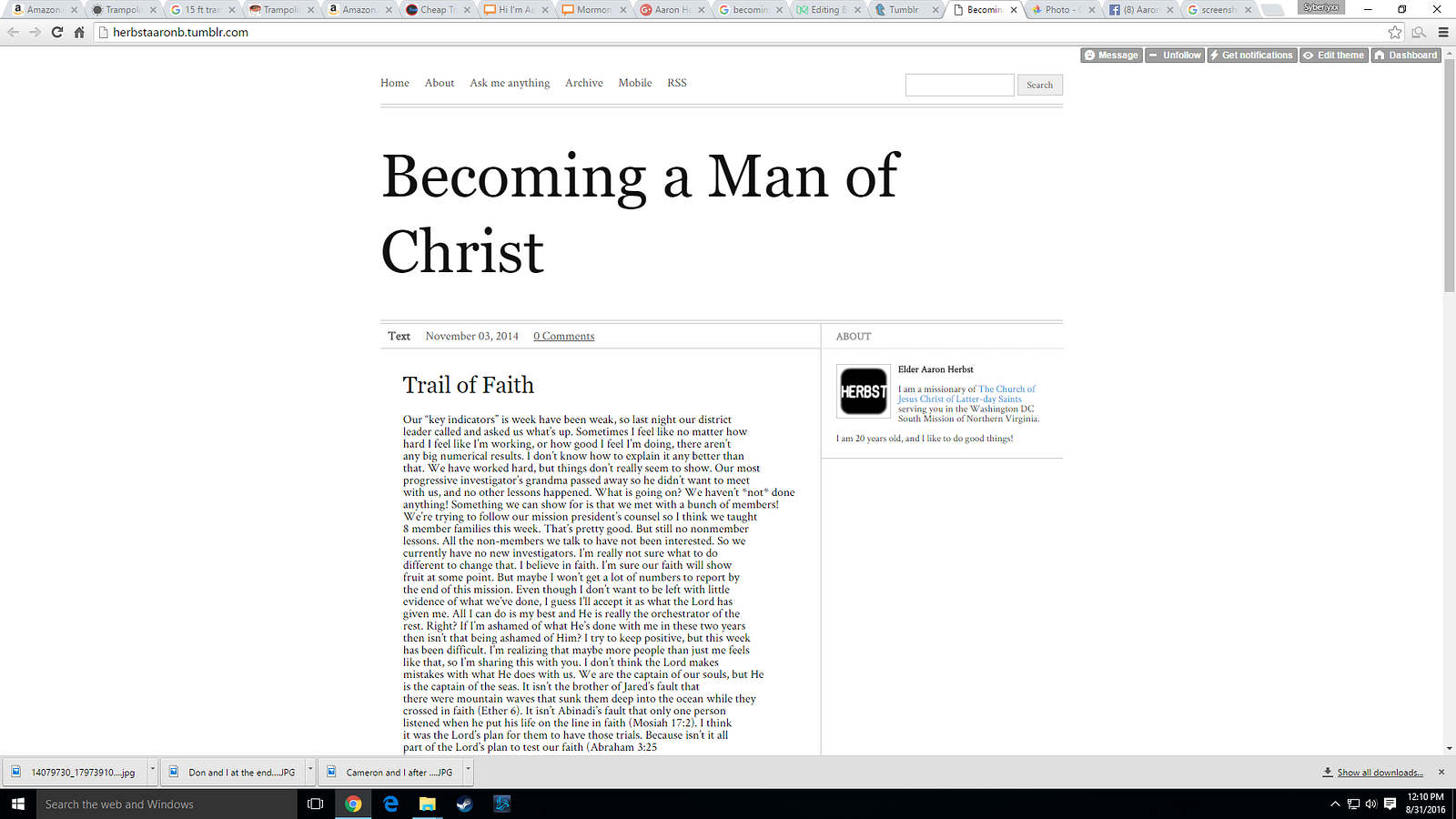1456x819 pixels.
Task: Open the Windows Start menu
Action: click(x=18, y=804)
